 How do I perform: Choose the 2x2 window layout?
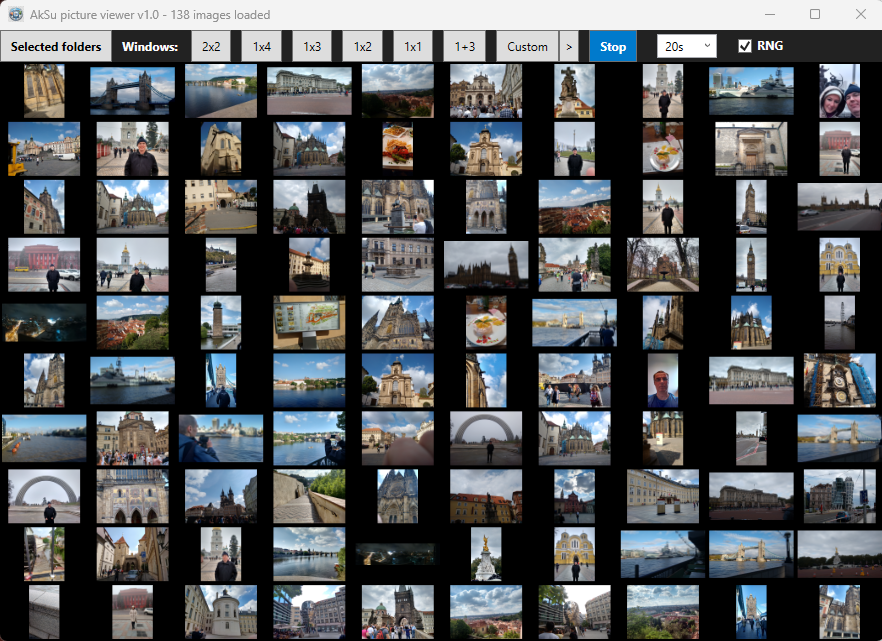(211, 46)
